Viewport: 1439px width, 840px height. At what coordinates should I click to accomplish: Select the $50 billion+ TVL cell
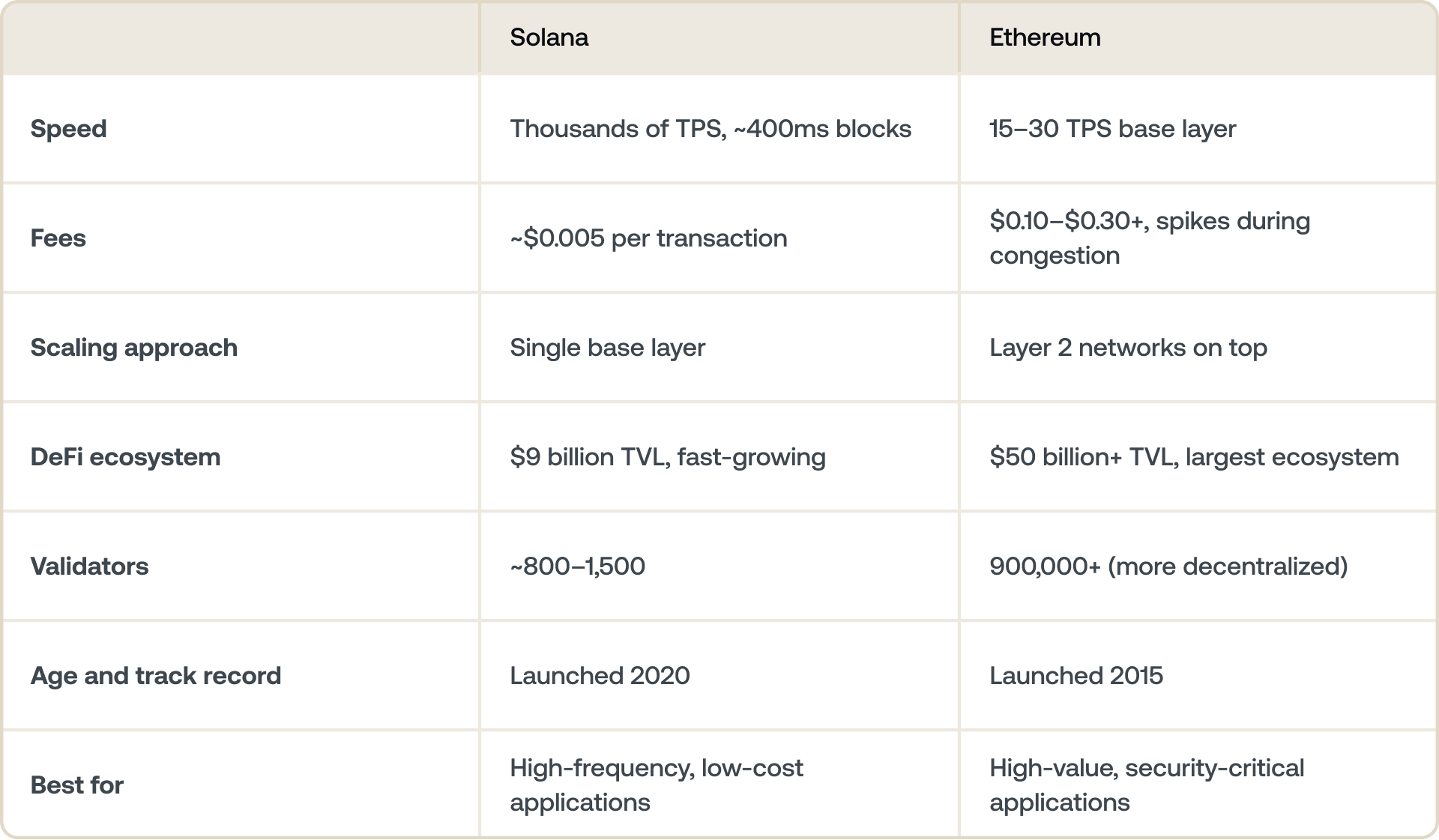(x=1193, y=457)
